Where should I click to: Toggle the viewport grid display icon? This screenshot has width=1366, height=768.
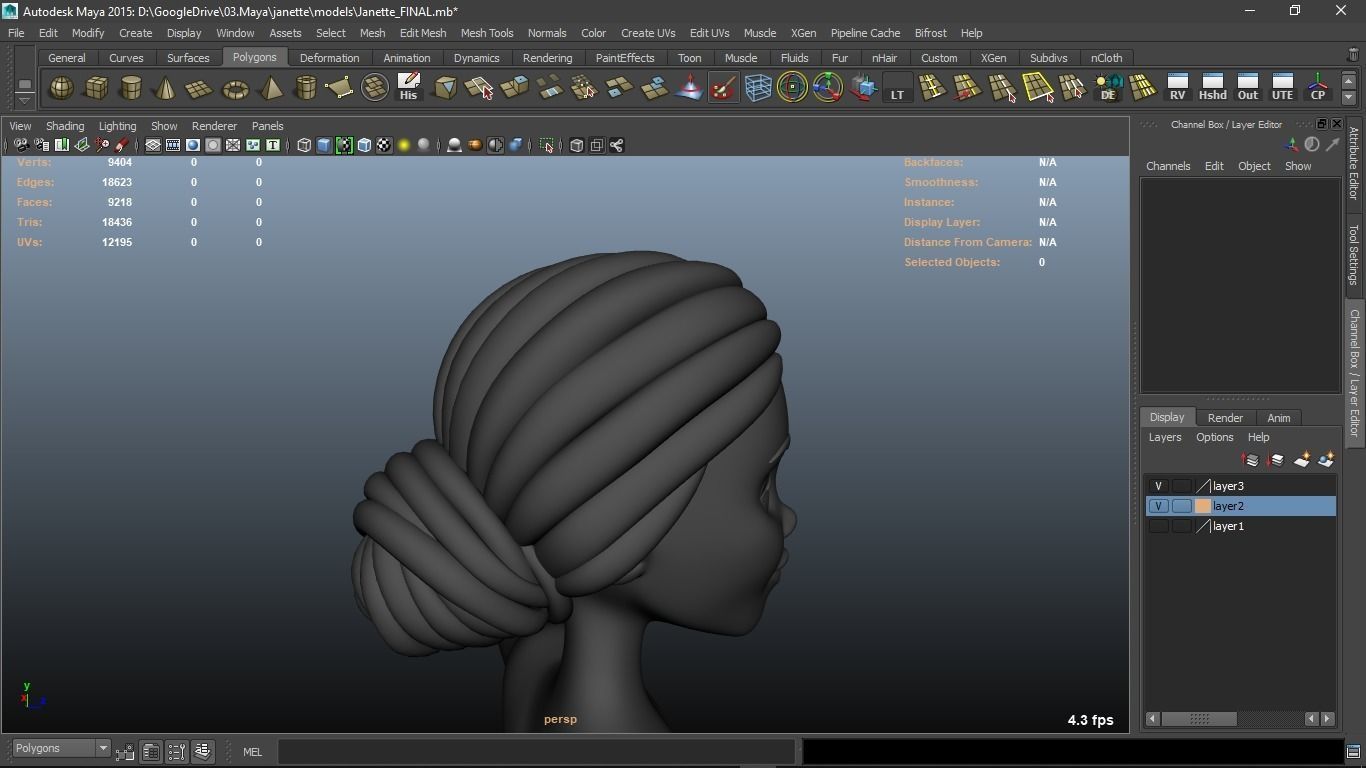pyautogui.click(x=153, y=146)
